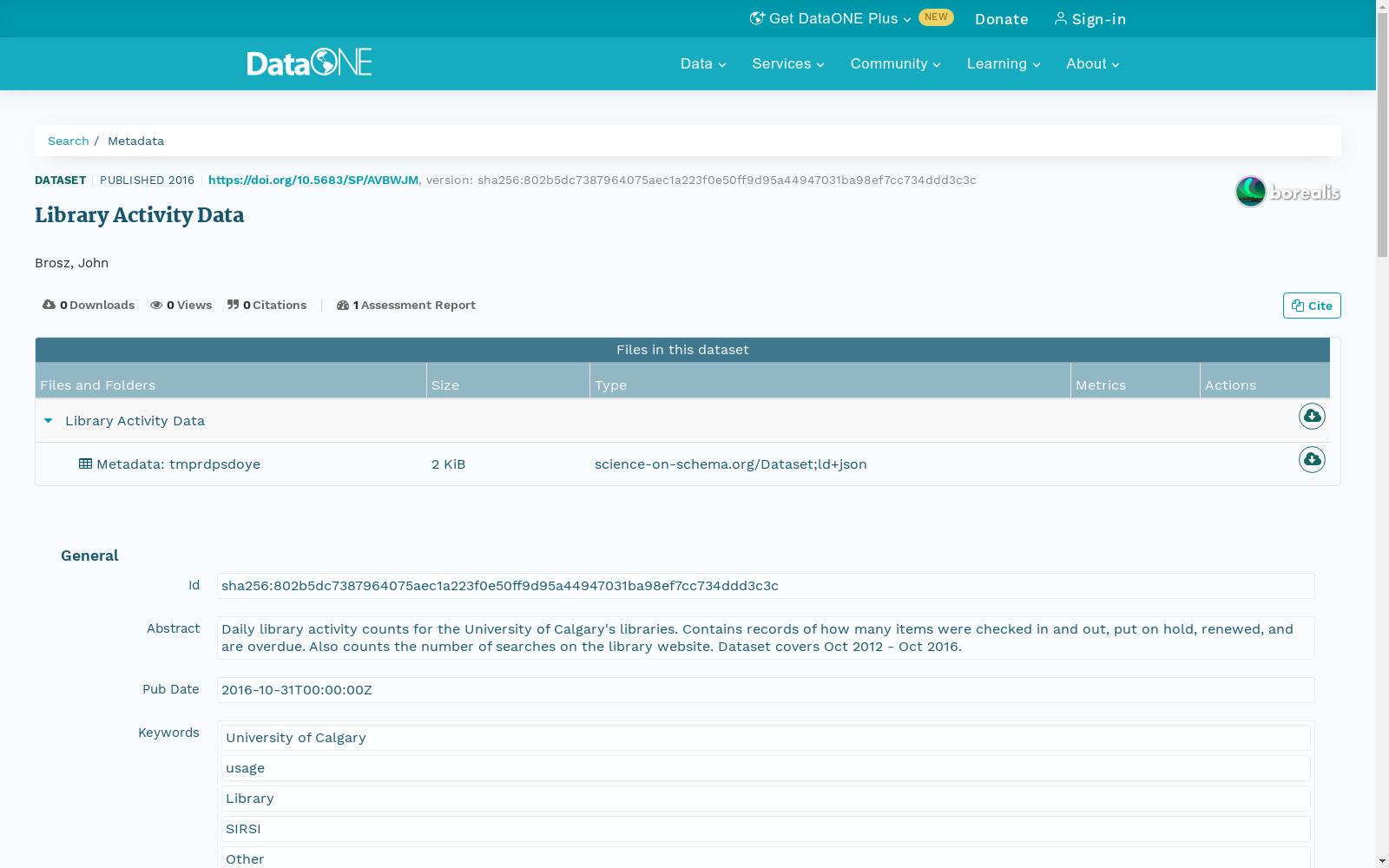Click the Size column header
Viewport: 1389px width, 868px height.
coord(508,381)
